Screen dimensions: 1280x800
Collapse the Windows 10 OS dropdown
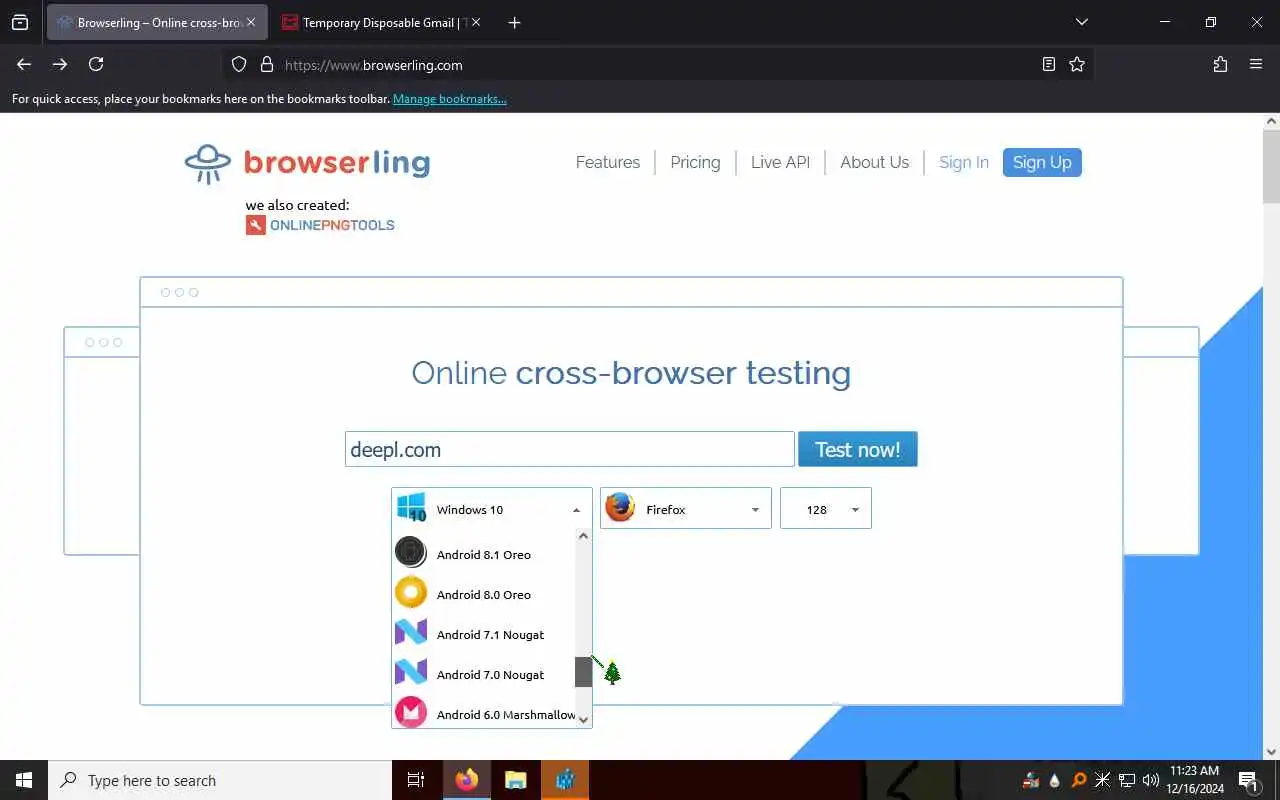coord(576,510)
